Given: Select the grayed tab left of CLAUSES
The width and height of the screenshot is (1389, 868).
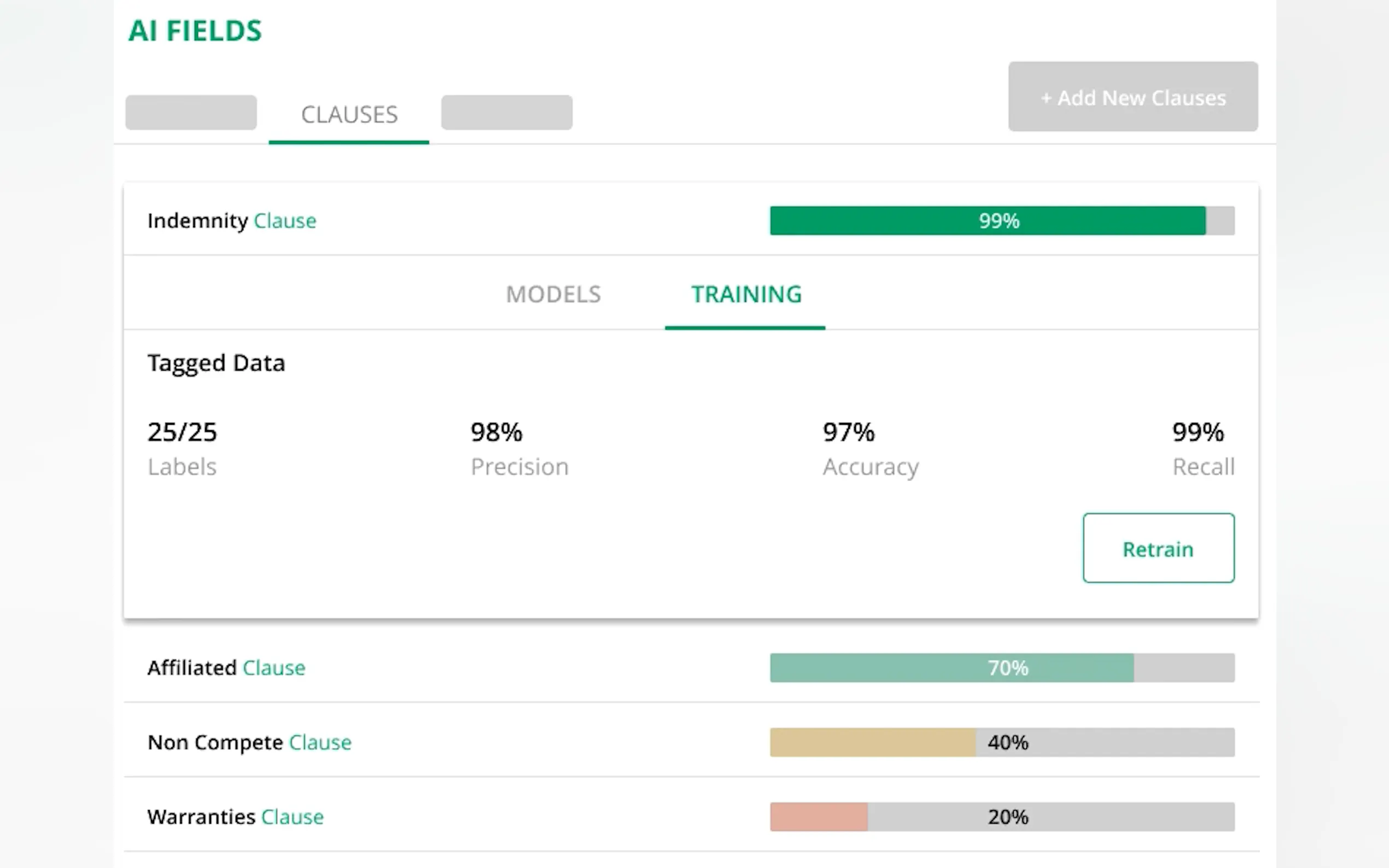Looking at the screenshot, I should click(x=191, y=113).
